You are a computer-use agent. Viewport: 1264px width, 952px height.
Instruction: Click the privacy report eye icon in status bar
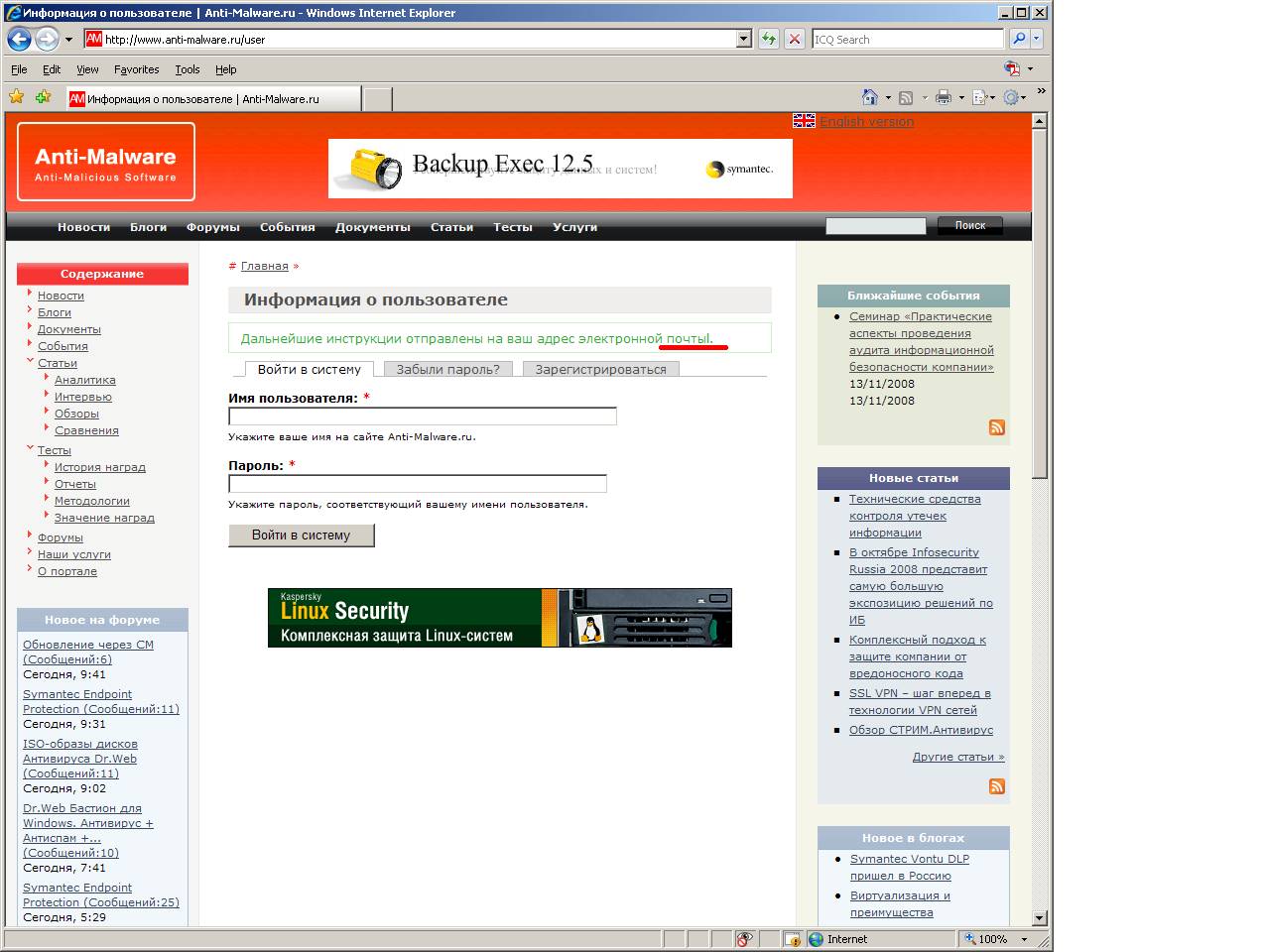[x=744, y=939]
